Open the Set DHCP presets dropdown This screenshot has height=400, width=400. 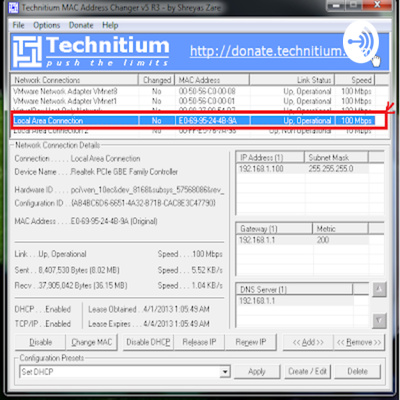click(125, 371)
